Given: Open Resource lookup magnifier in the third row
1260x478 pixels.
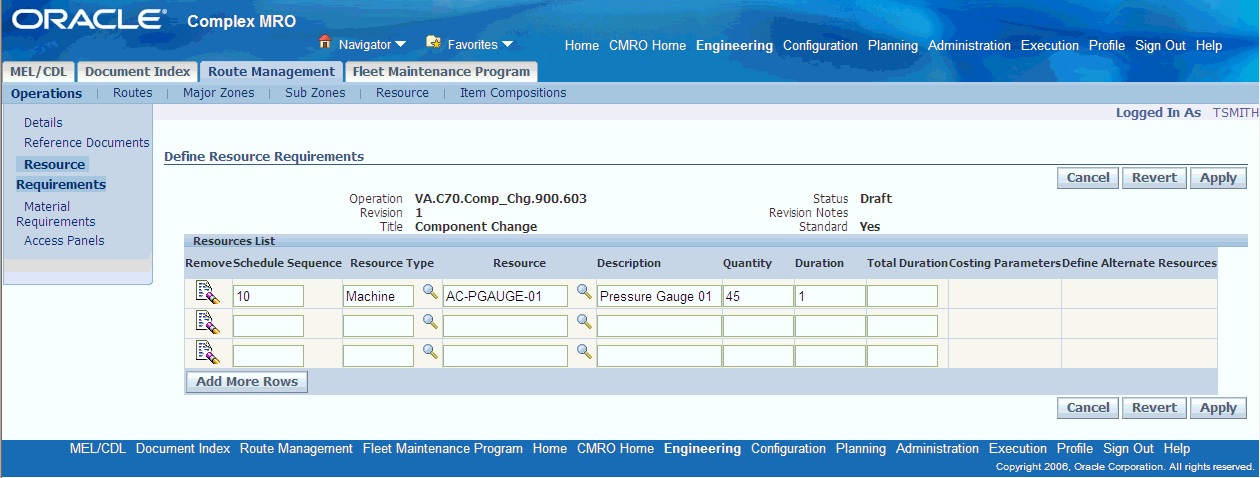Looking at the screenshot, I should click(x=584, y=352).
